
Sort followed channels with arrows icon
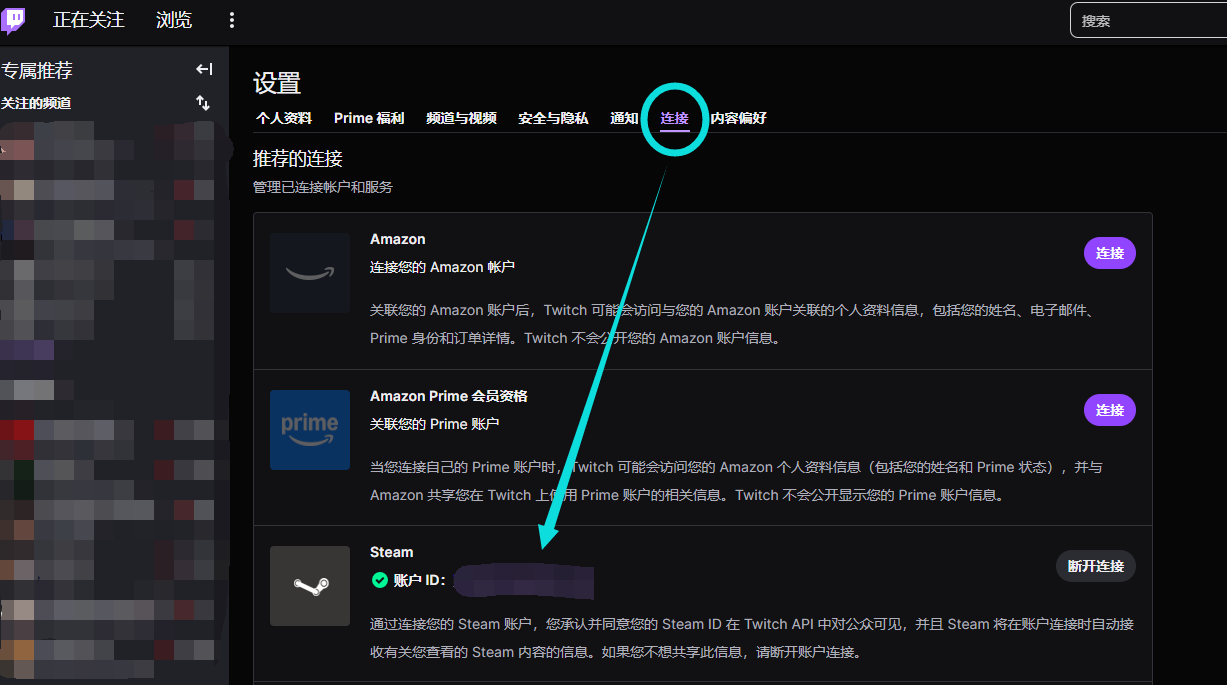click(x=203, y=103)
